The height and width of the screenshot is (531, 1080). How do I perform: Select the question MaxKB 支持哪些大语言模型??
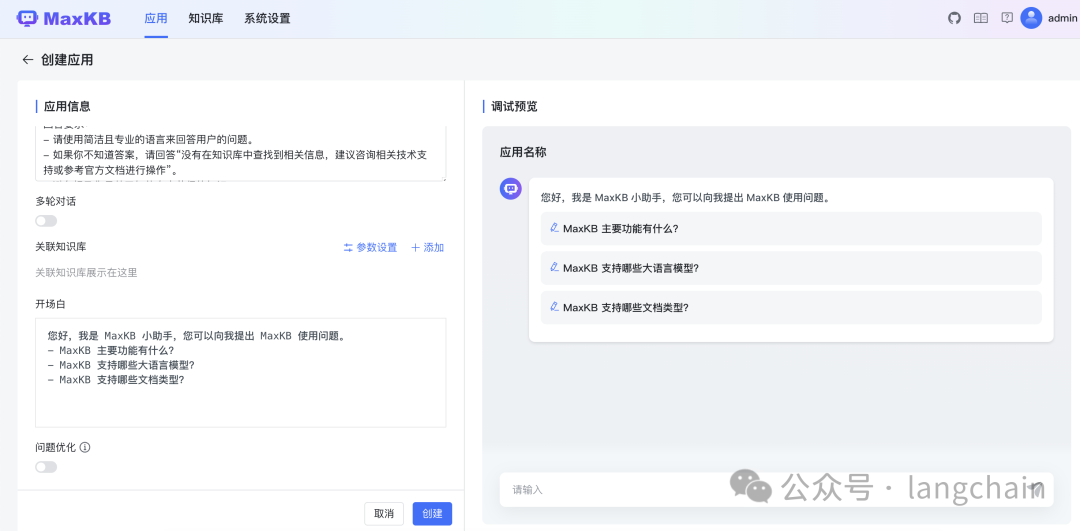[791, 268]
